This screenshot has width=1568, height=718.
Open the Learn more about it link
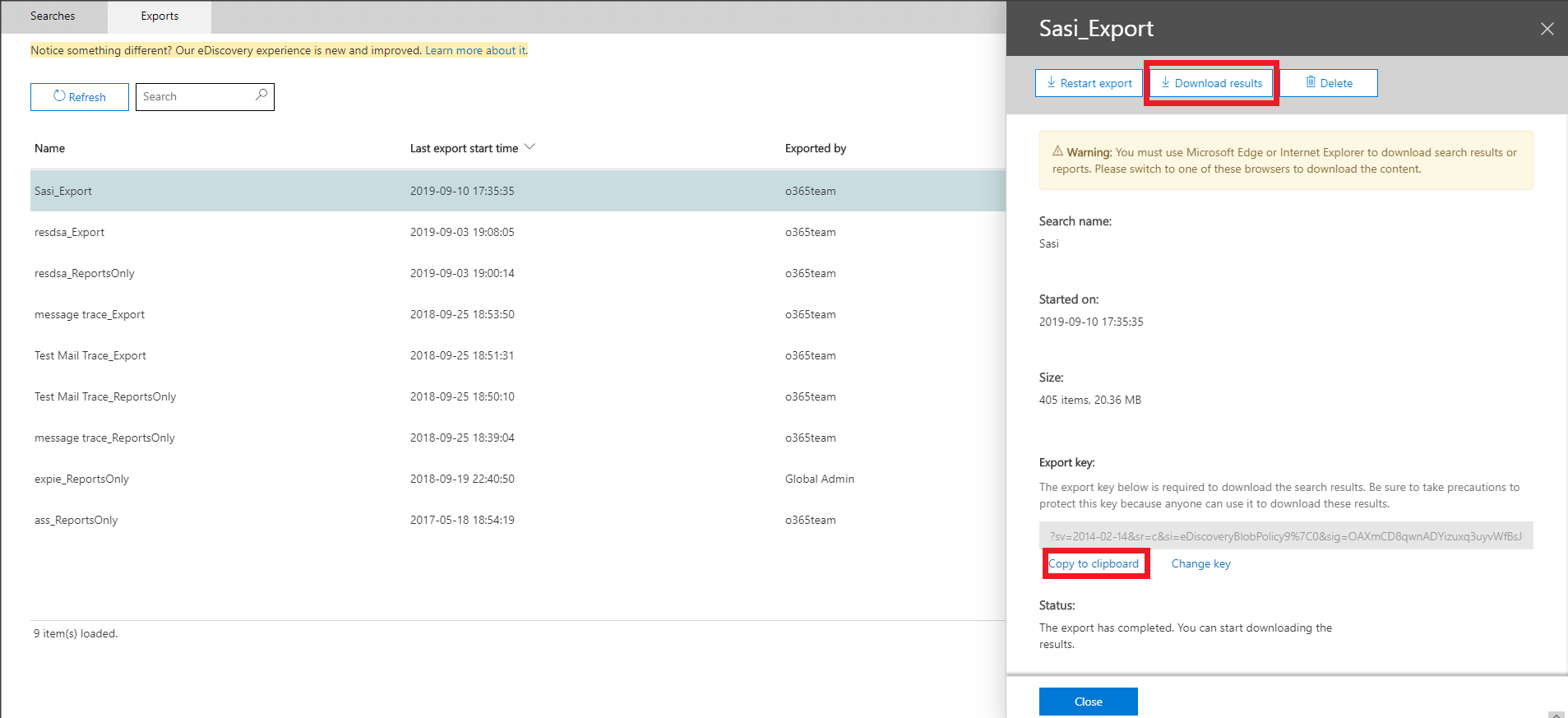pyautogui.click(x=475, y=51)
